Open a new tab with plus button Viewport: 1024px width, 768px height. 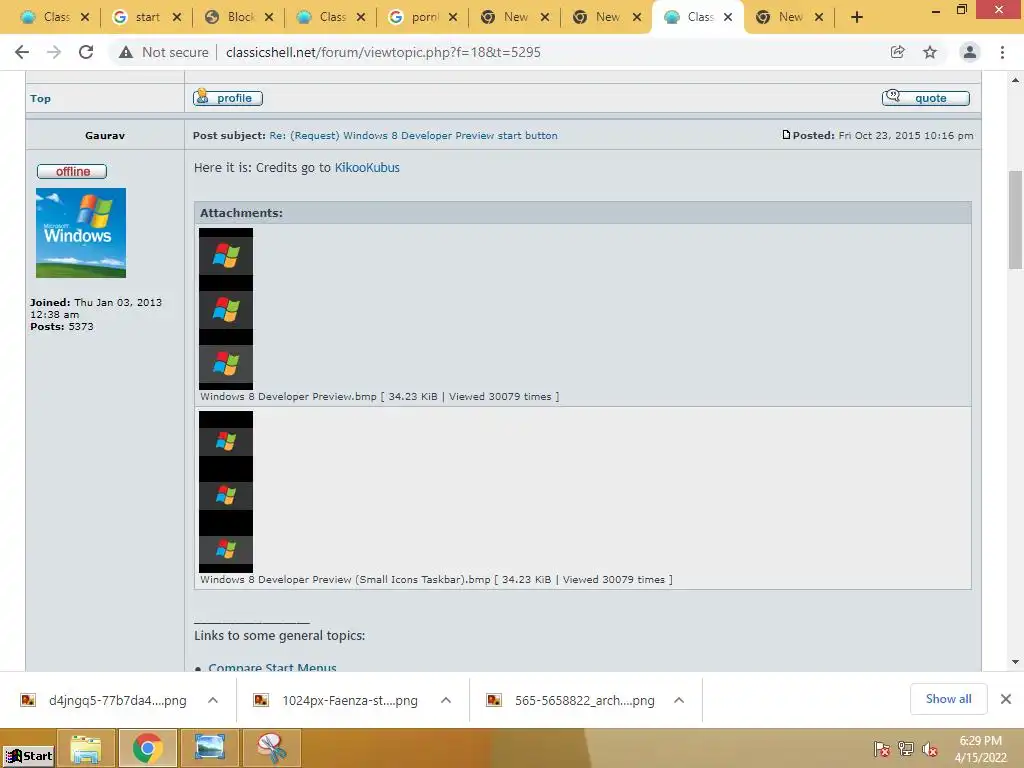857,18
